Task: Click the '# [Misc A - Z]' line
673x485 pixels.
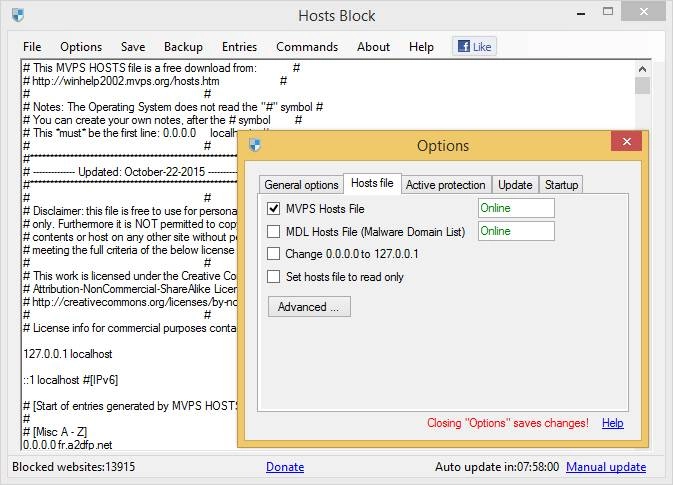Action: tap(55, 432)
